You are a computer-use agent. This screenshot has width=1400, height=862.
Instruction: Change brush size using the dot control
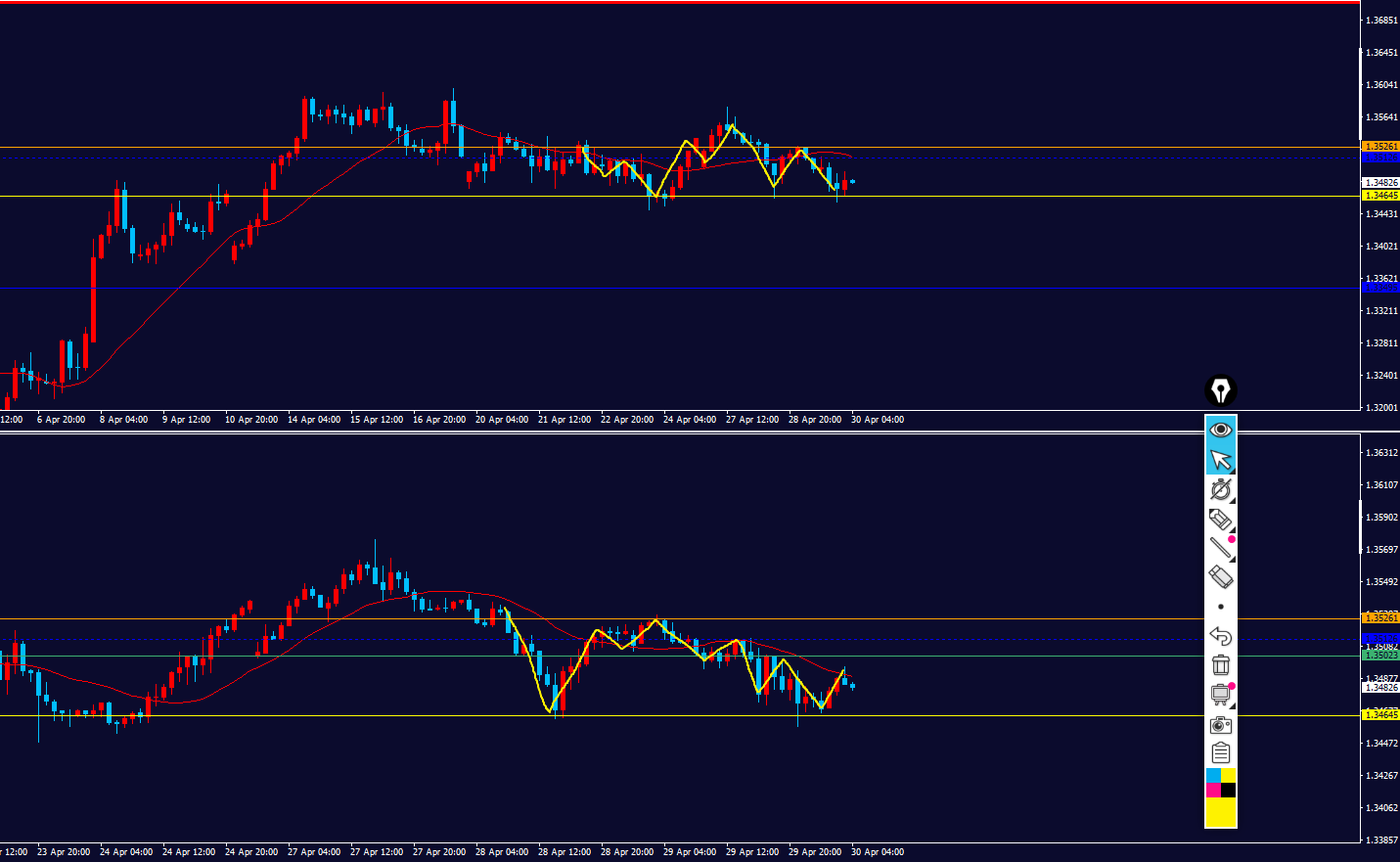[x=1220, y=607]
